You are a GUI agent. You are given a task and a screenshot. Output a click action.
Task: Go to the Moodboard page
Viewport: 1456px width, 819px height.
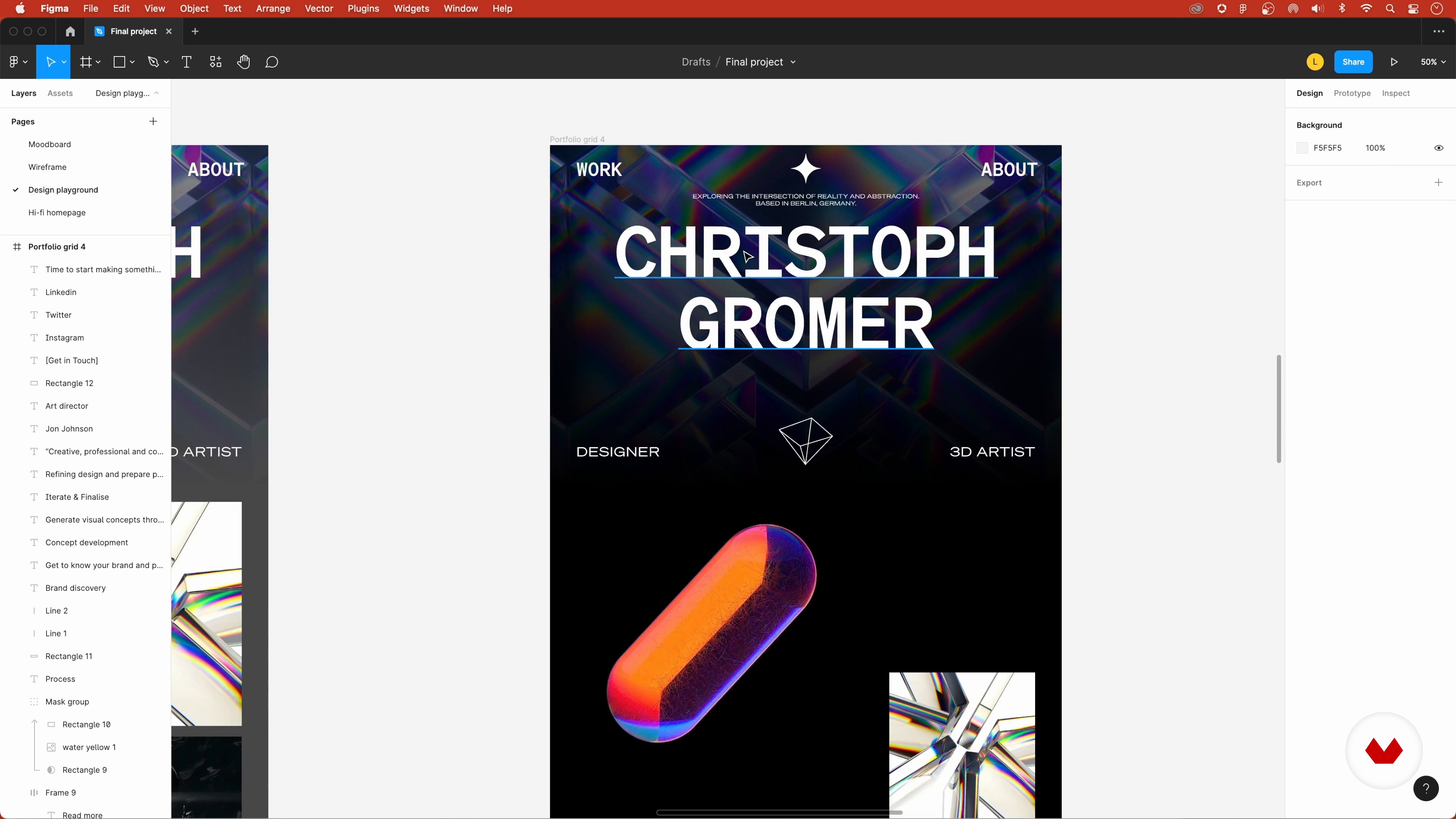click(50, 145)
